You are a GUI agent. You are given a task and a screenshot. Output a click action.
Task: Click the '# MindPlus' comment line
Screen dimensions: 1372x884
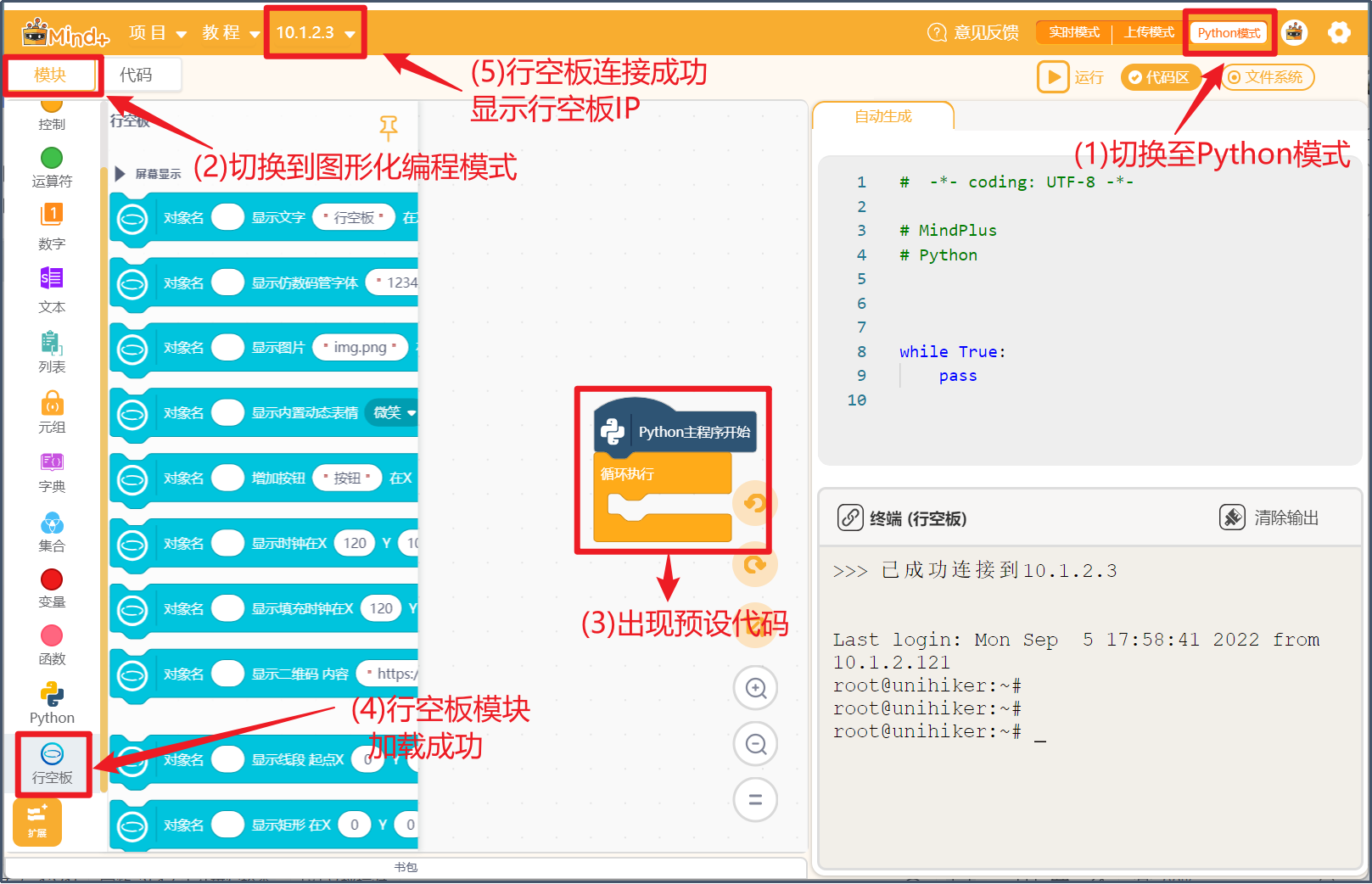[948, 230]
